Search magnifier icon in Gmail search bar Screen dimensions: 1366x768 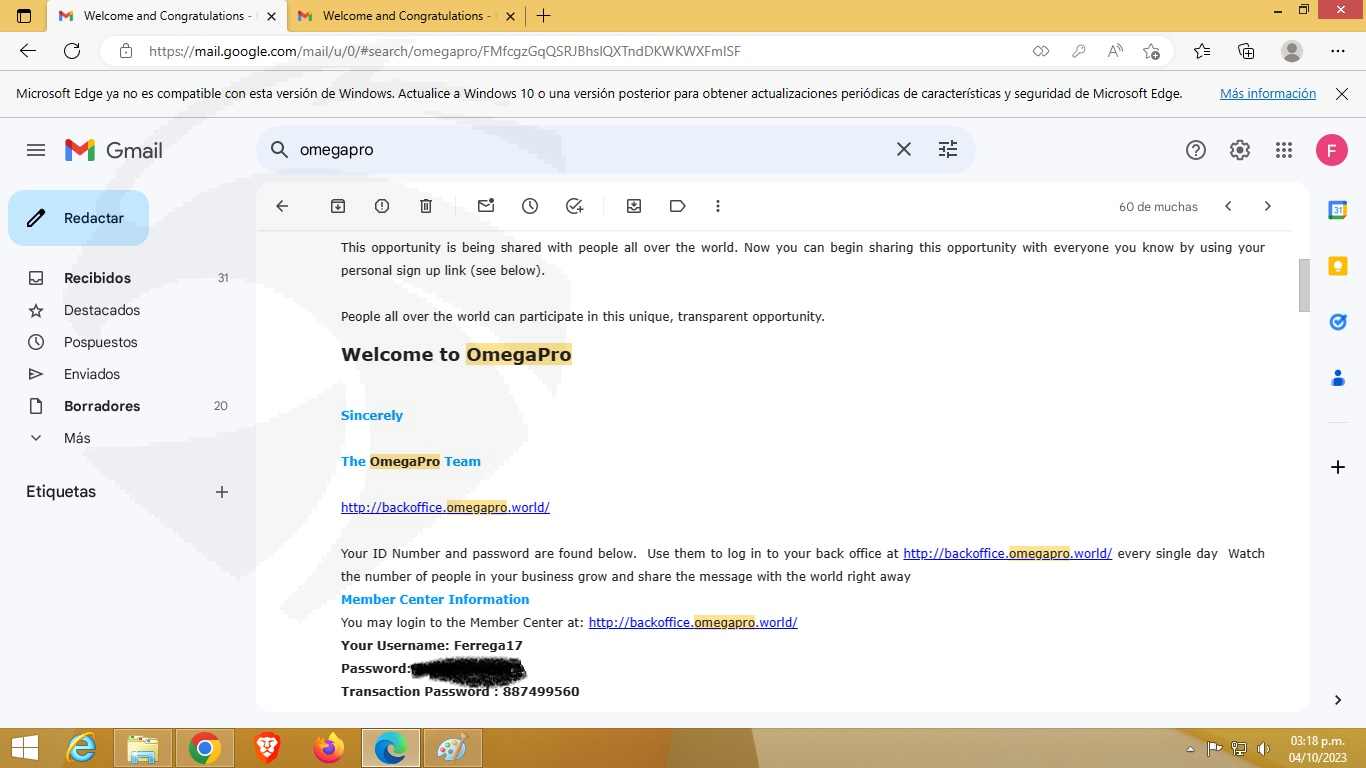coord(279,149)
